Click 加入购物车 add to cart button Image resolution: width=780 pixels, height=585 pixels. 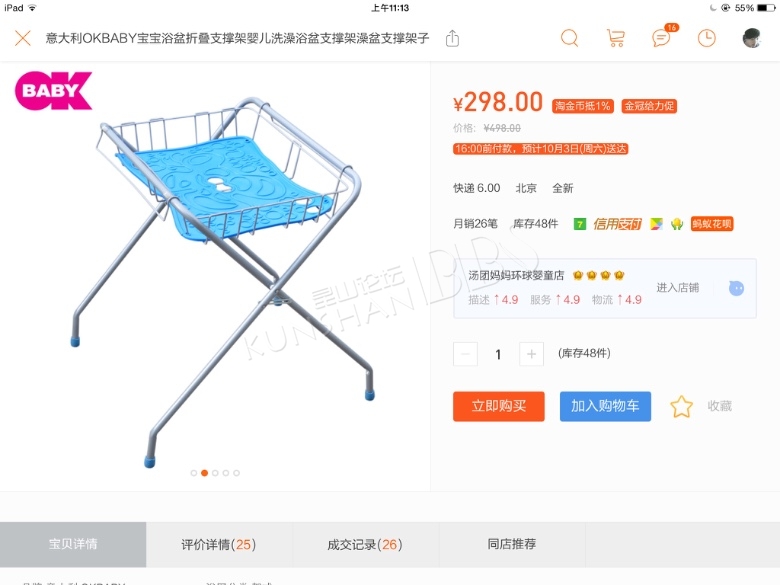pyautogui.click(x=605, y=406)
